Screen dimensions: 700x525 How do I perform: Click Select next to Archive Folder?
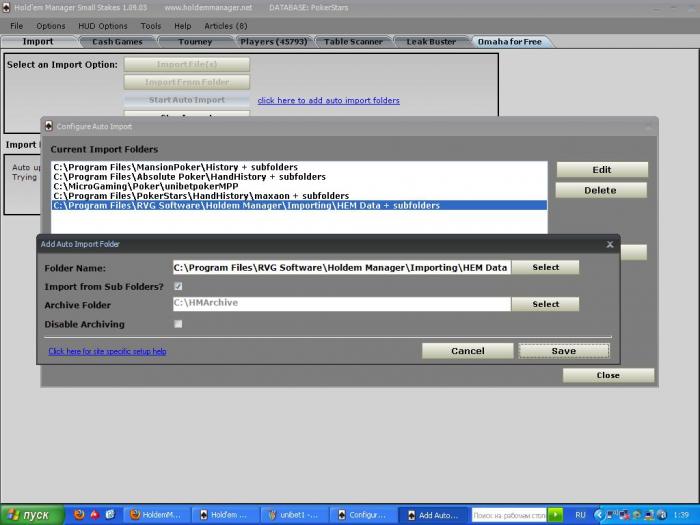point(546,304)
